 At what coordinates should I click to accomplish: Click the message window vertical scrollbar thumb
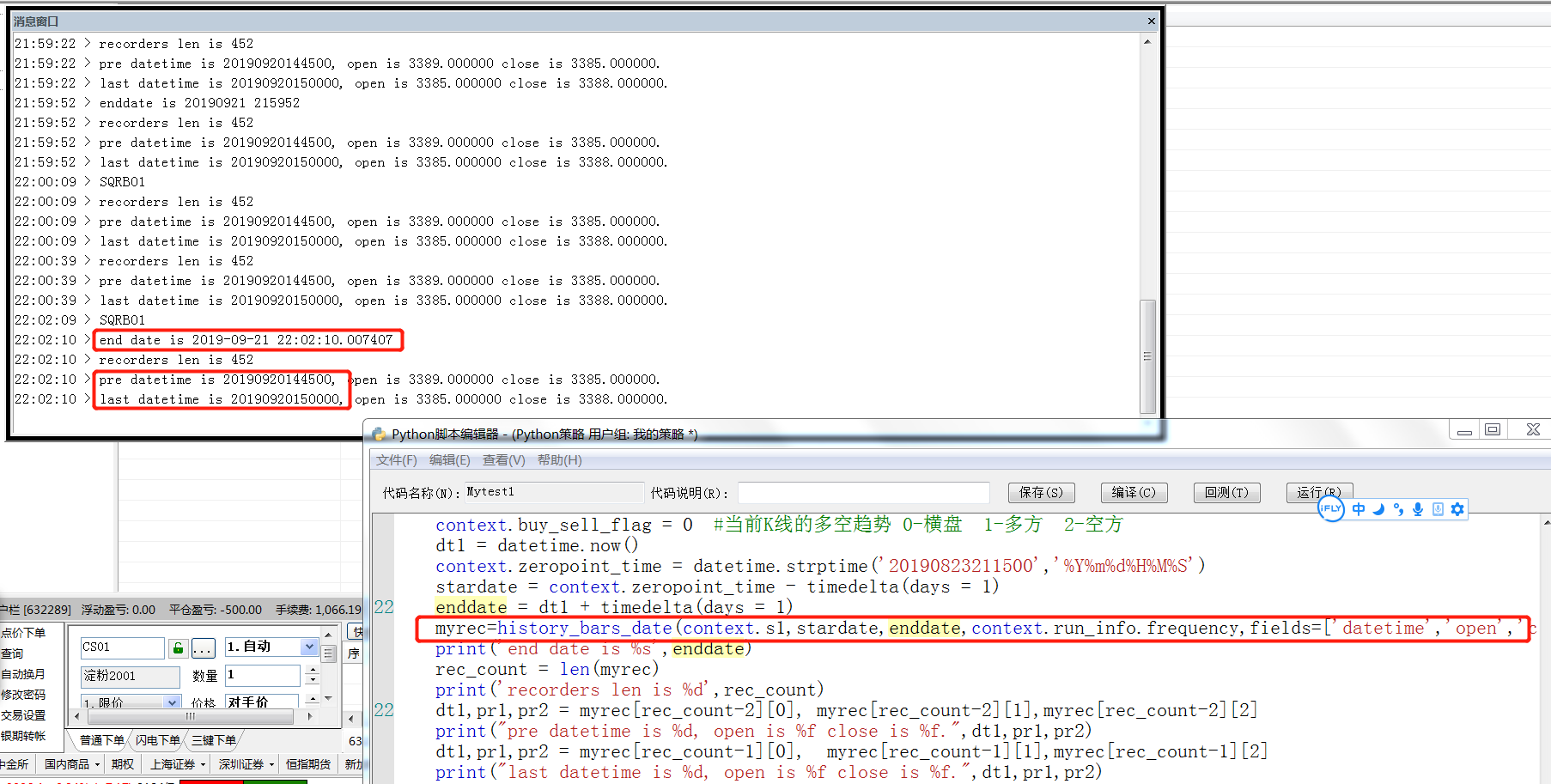(x=1147, y=356)
